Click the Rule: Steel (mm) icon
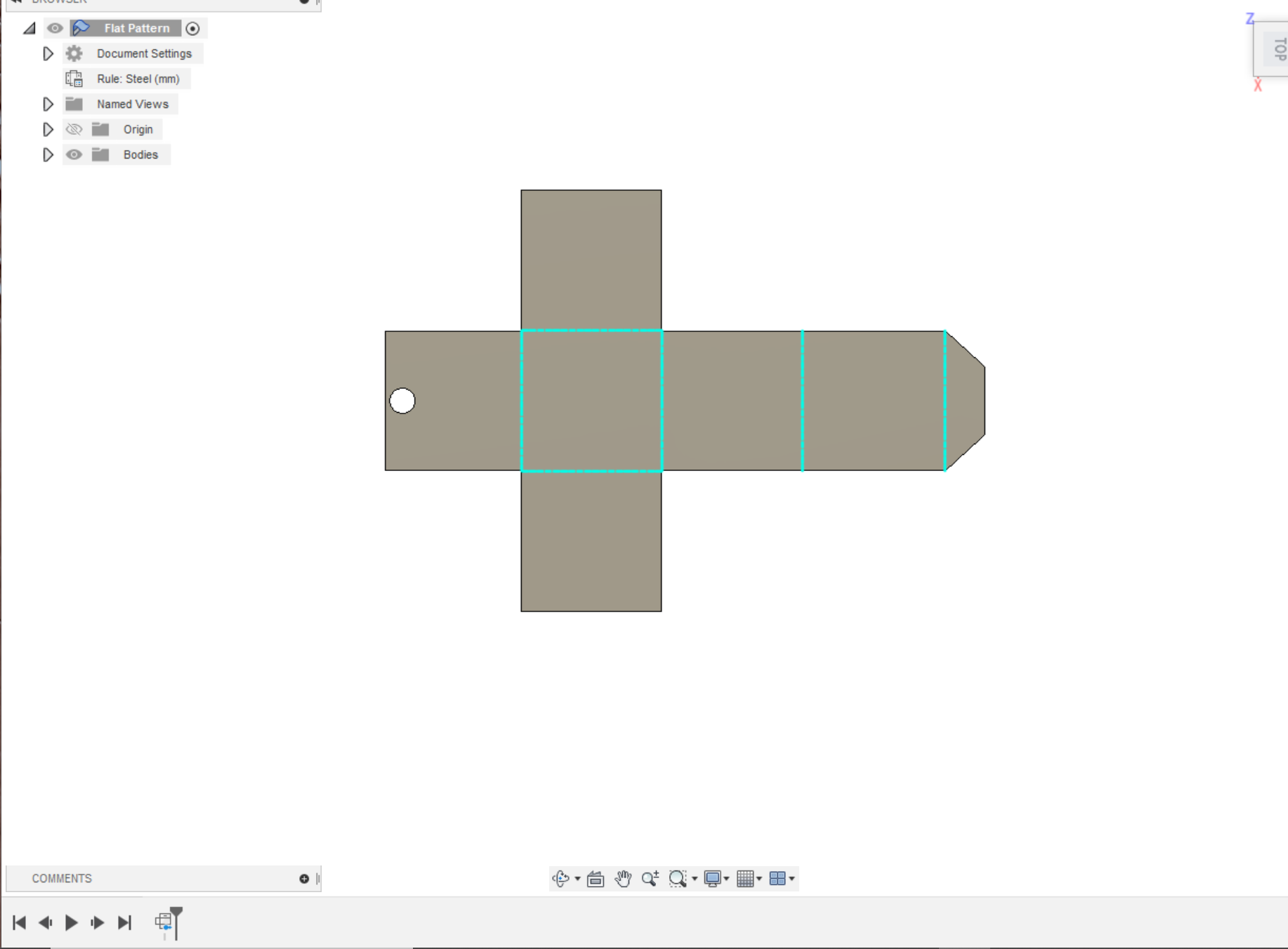The image size is (1288, 949). tap(74, 79)
